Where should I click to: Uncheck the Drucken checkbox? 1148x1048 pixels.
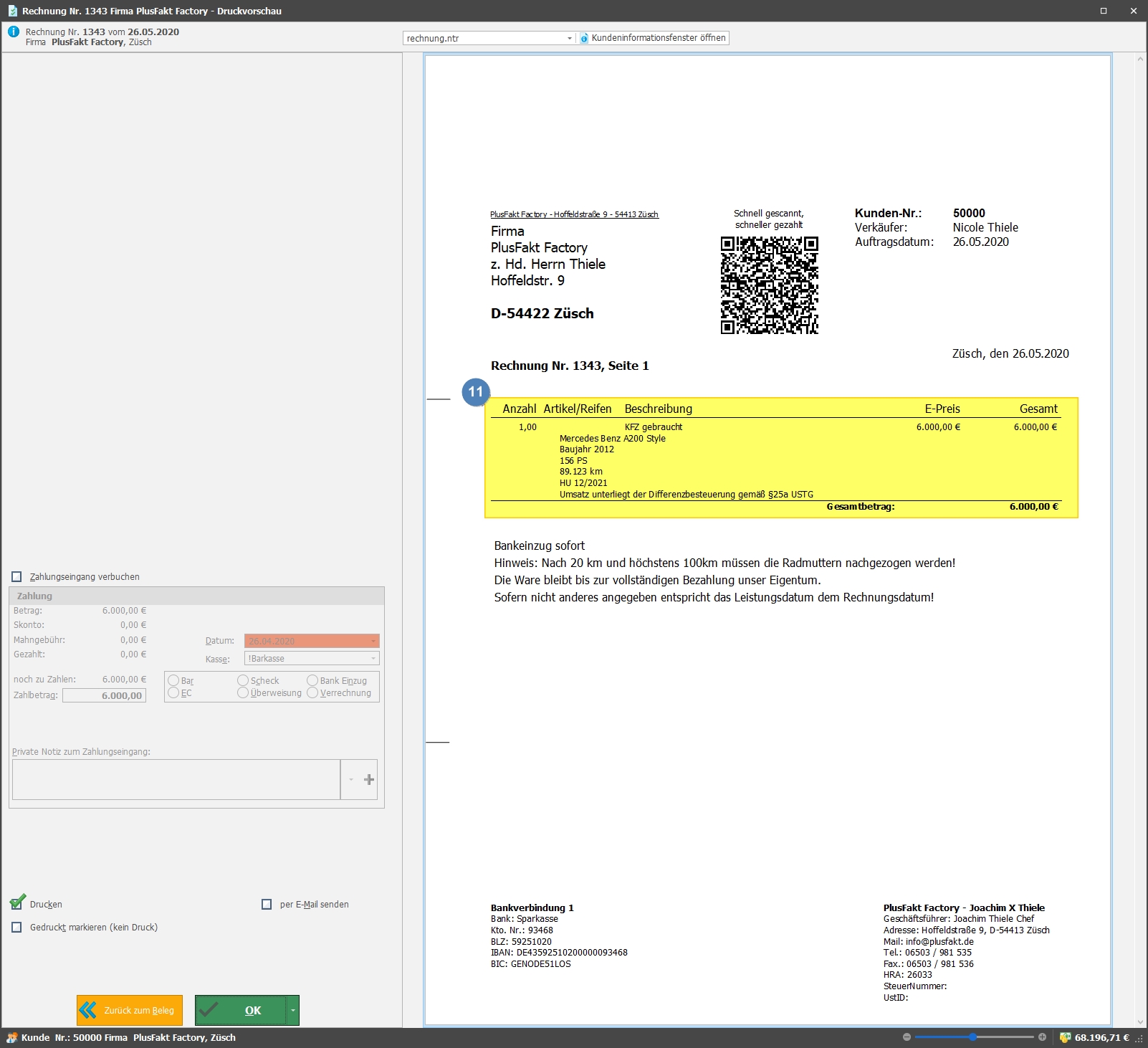pos(17,903)
